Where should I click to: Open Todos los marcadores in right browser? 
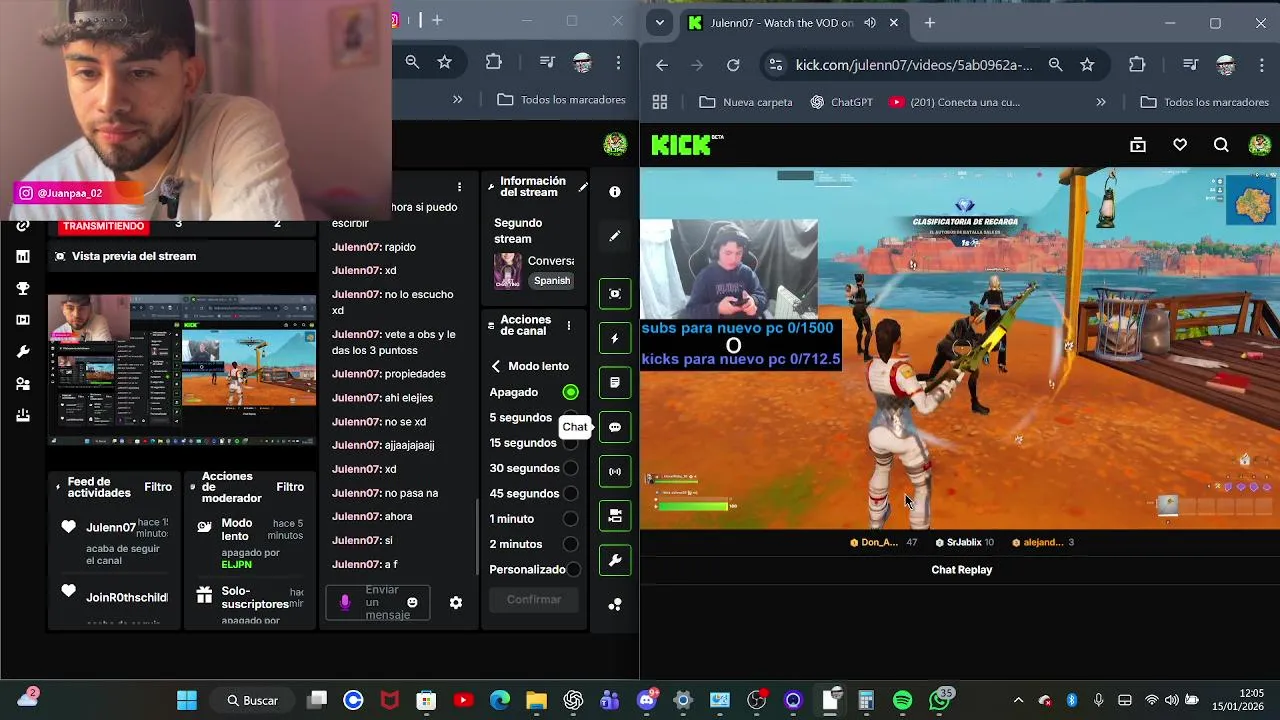(1205, 102)
